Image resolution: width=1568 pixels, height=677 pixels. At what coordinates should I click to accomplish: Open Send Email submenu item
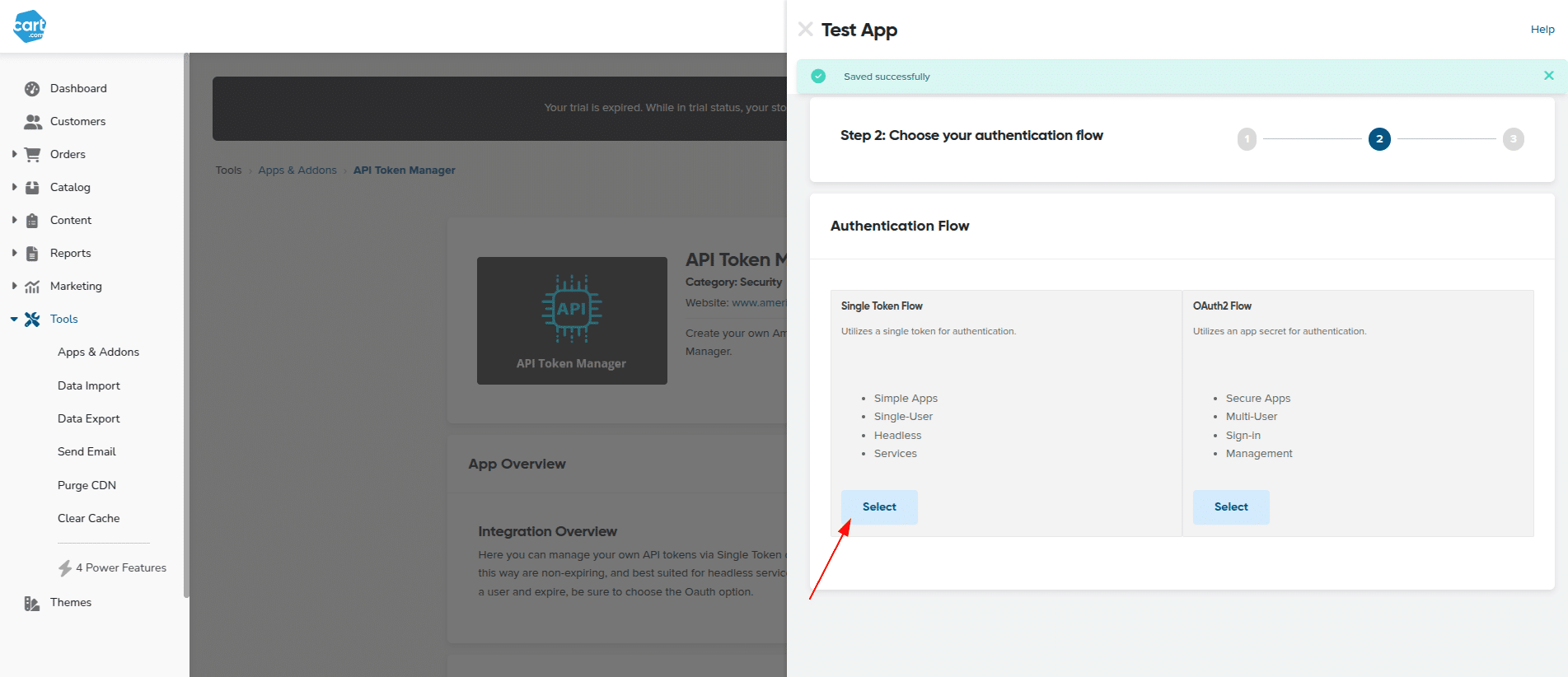coord(87,451)
